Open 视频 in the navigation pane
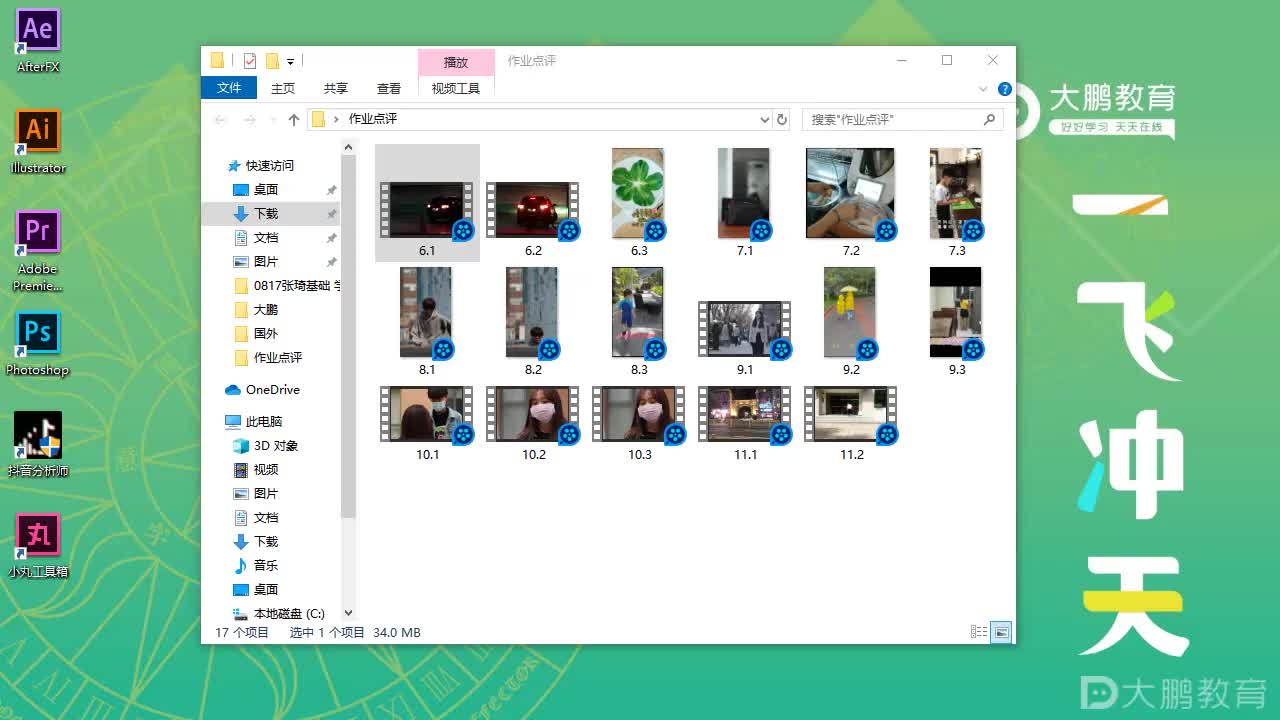The width and height of the screenshot is (1280, 720). [x=266, y=470]
